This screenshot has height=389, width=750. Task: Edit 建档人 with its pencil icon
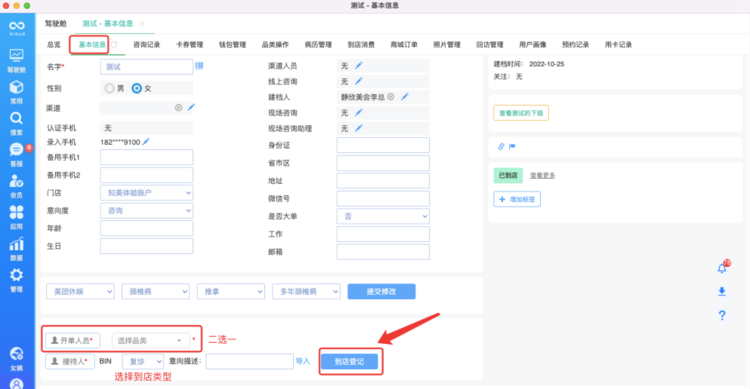tap(405, 97)
